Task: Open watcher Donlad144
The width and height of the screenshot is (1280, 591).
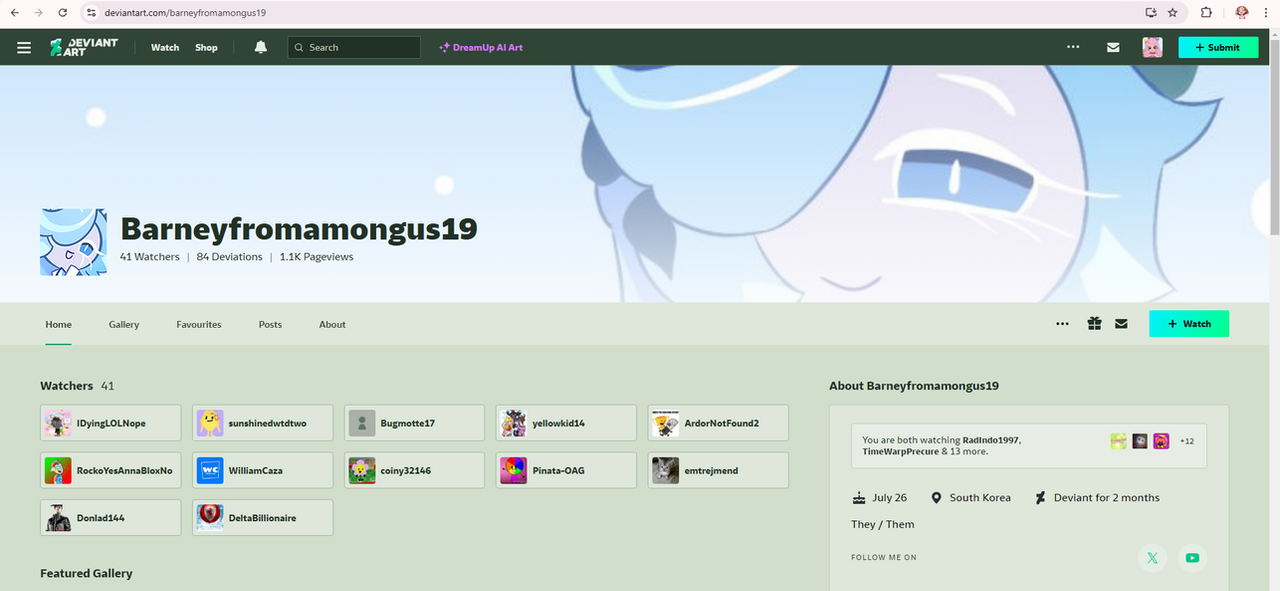Action: point(111,518)
